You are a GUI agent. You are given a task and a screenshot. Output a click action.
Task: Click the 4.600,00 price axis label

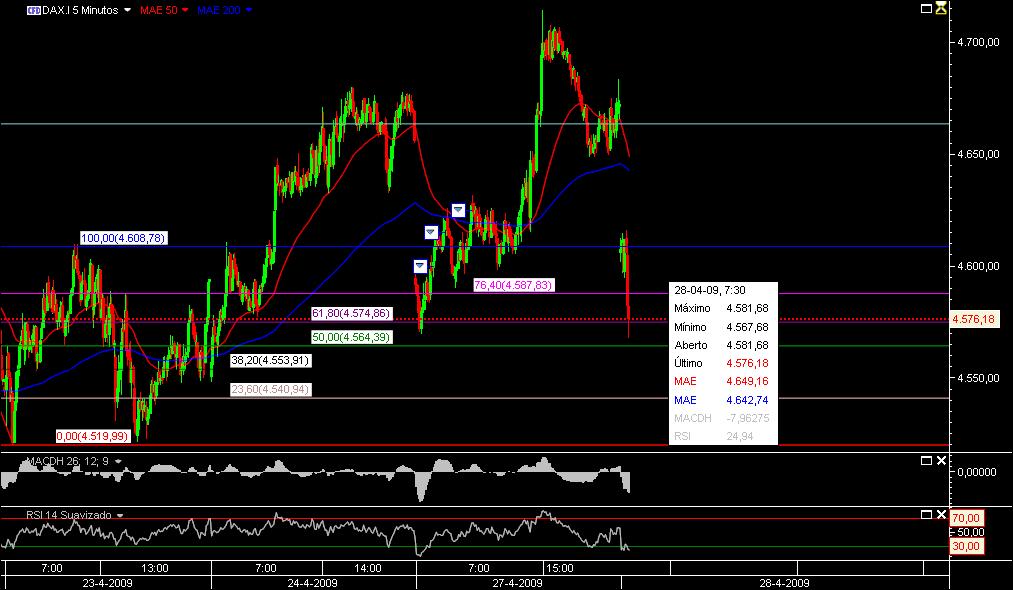click(978, 266)
